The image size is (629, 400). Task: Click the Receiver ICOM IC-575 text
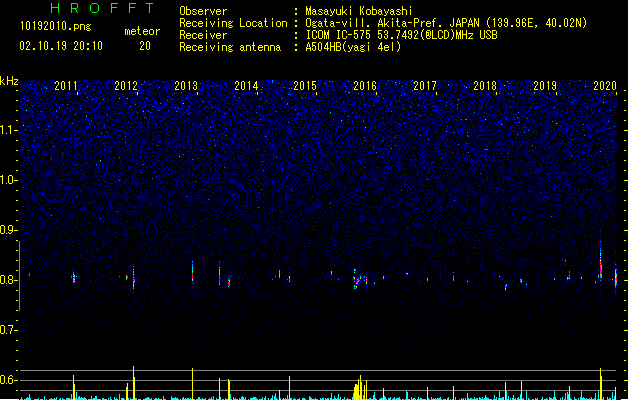tap(401, 35)
